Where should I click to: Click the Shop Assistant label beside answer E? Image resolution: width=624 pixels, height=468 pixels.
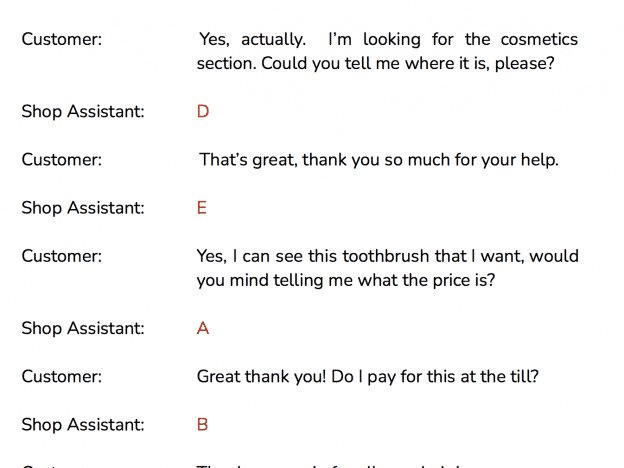[x=83, y=208]
